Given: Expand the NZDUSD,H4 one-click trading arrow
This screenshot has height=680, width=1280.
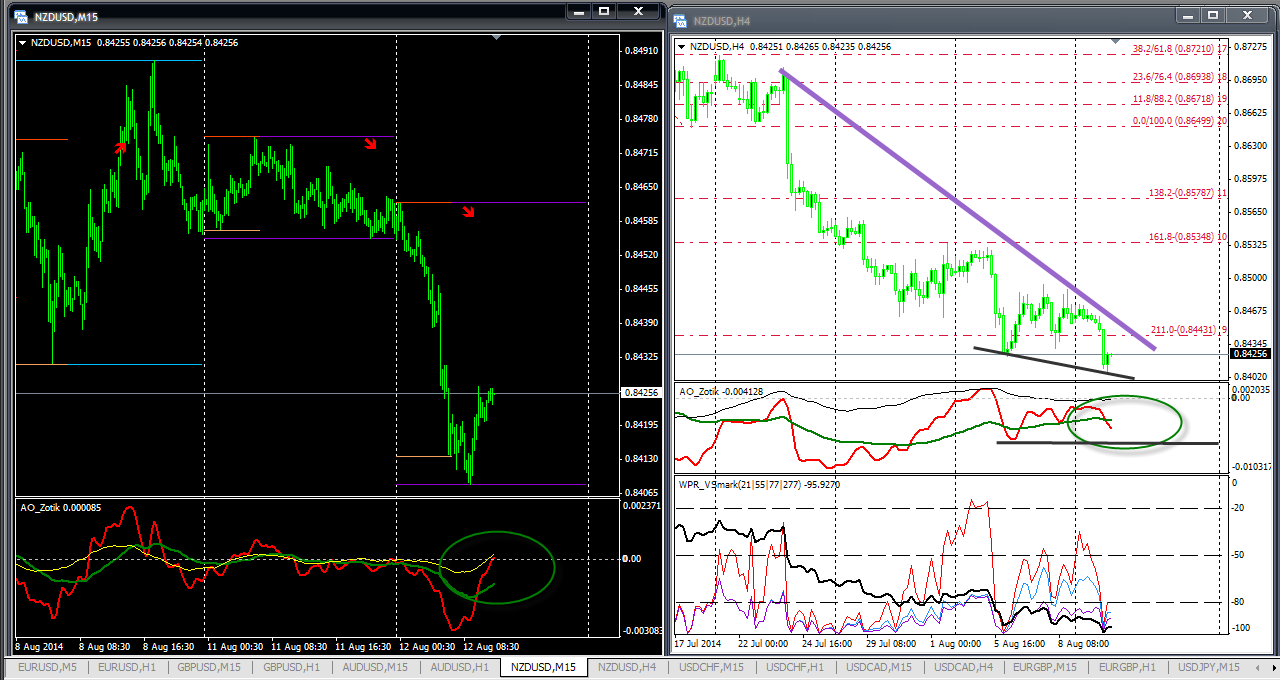Looking at the screenshot, I should click(682, 47).
